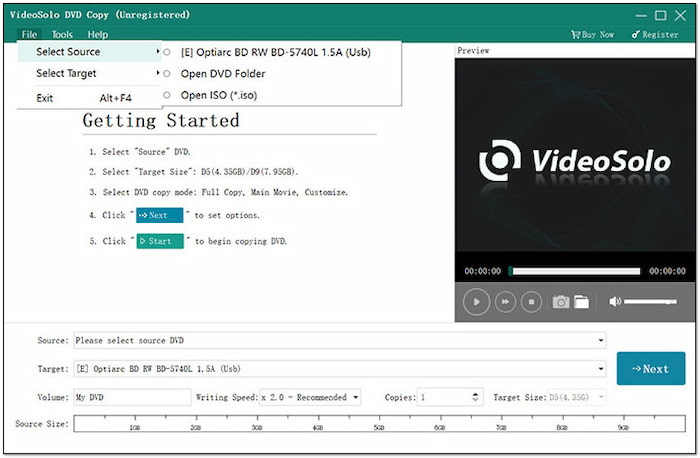Click the fast forward preview button
Screen dimensions: 700x458
(506, 301)
